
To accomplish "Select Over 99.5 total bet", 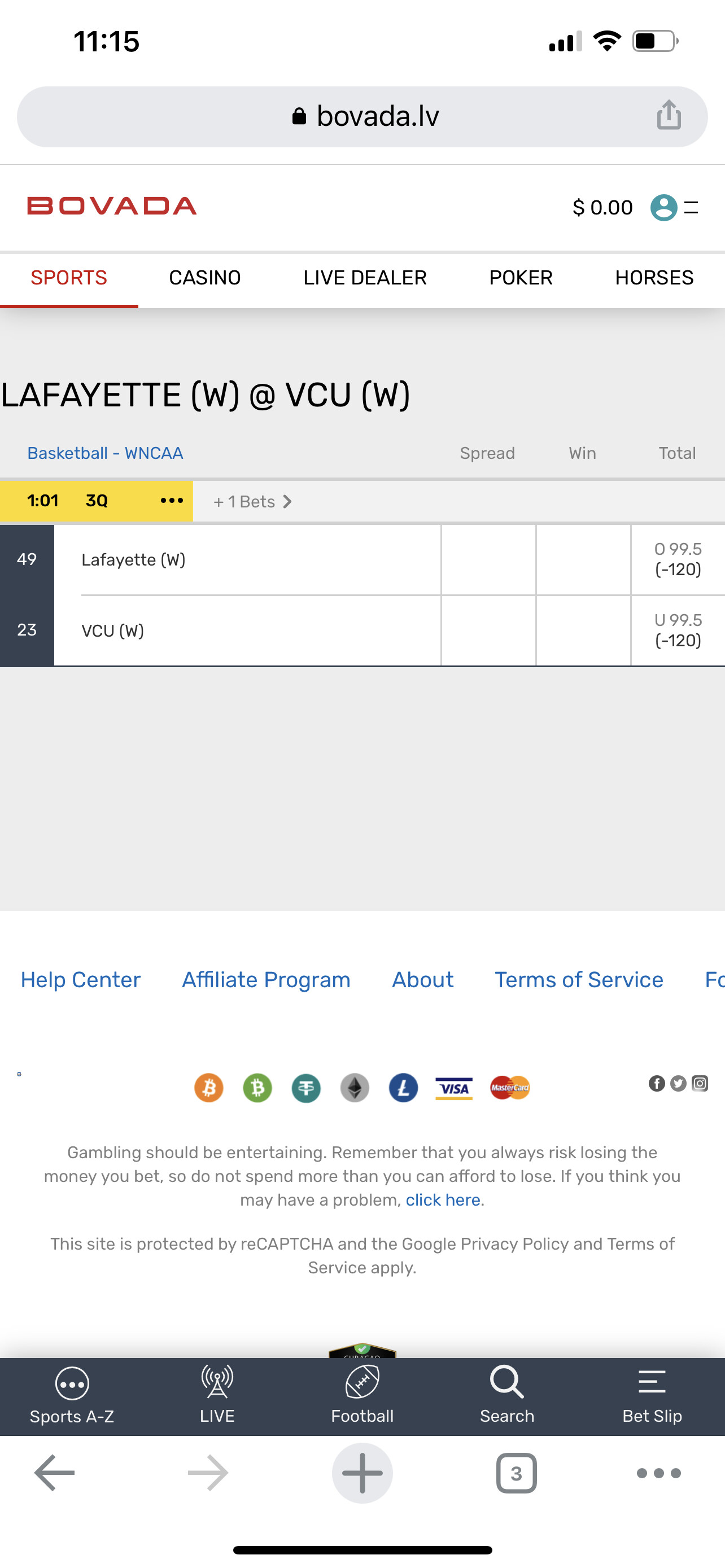I will (x=678, y=559).
